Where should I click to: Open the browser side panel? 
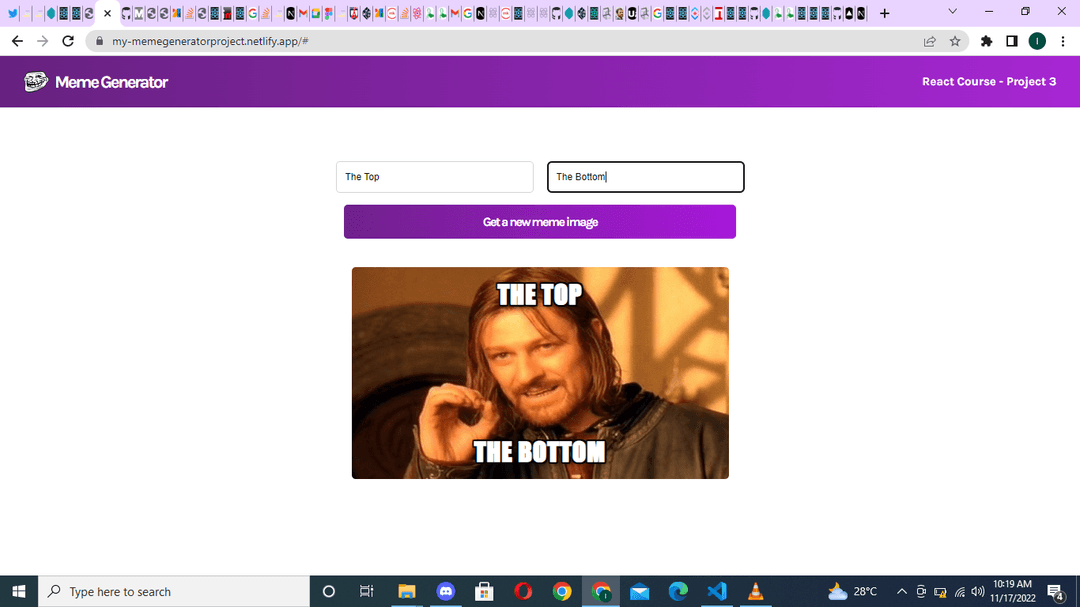coord(1012,41)
